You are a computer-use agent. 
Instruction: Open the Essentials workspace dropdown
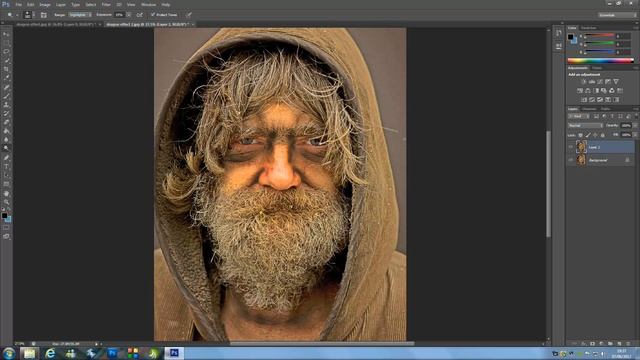617,15
